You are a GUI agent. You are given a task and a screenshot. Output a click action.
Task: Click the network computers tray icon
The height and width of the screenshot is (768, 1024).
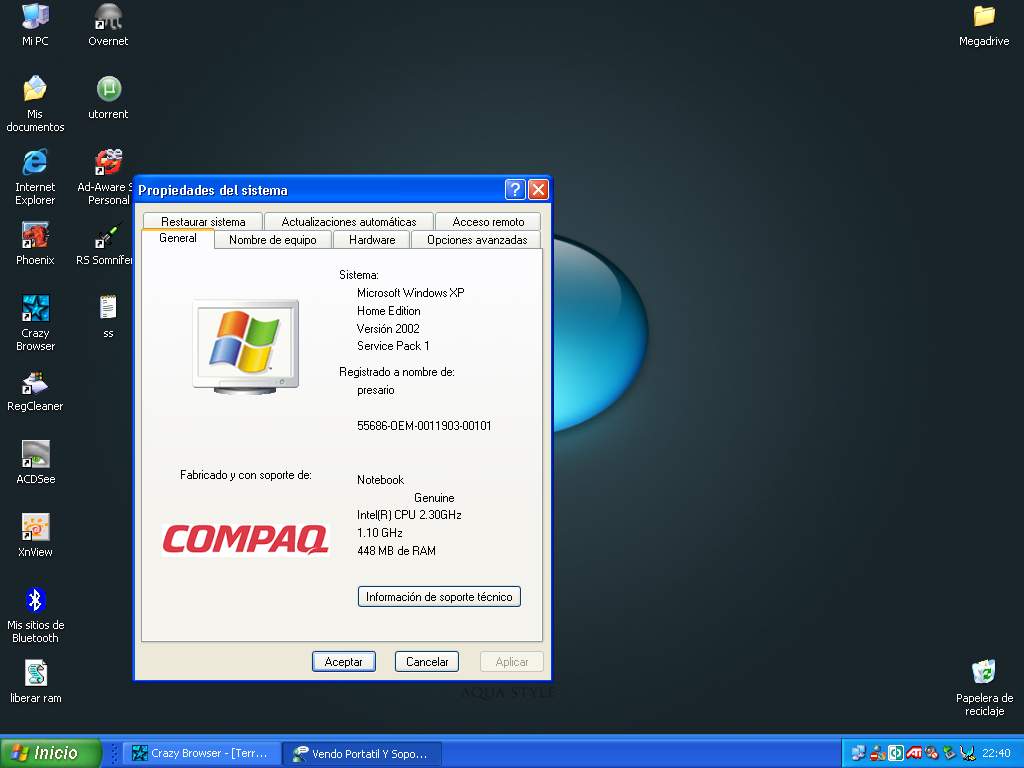[x=858, y=753]
